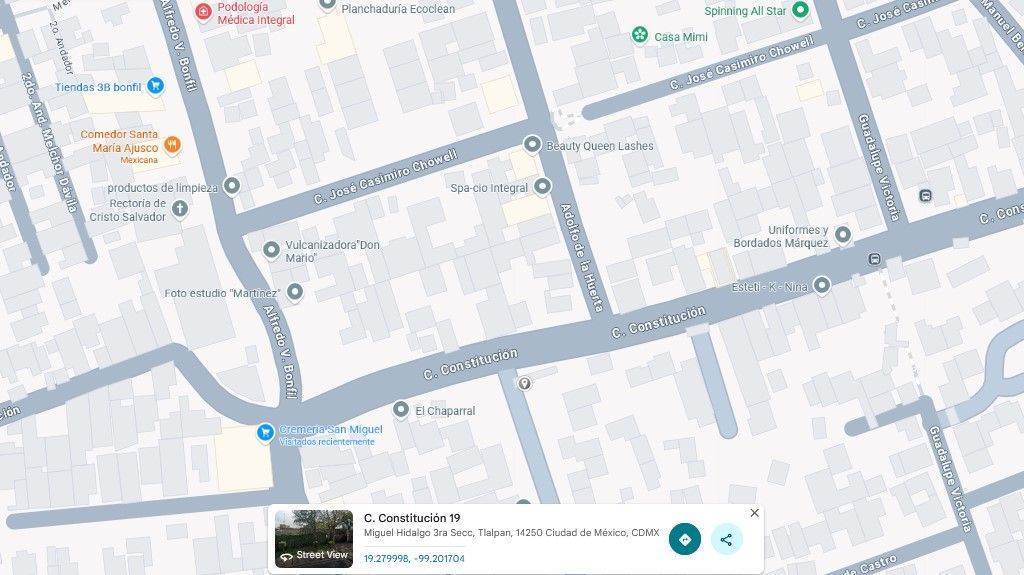This screenshot has width=1024, height=575.
Task: Open Rectoría de Cristo Salvador church pin
Action: point(180,209)
